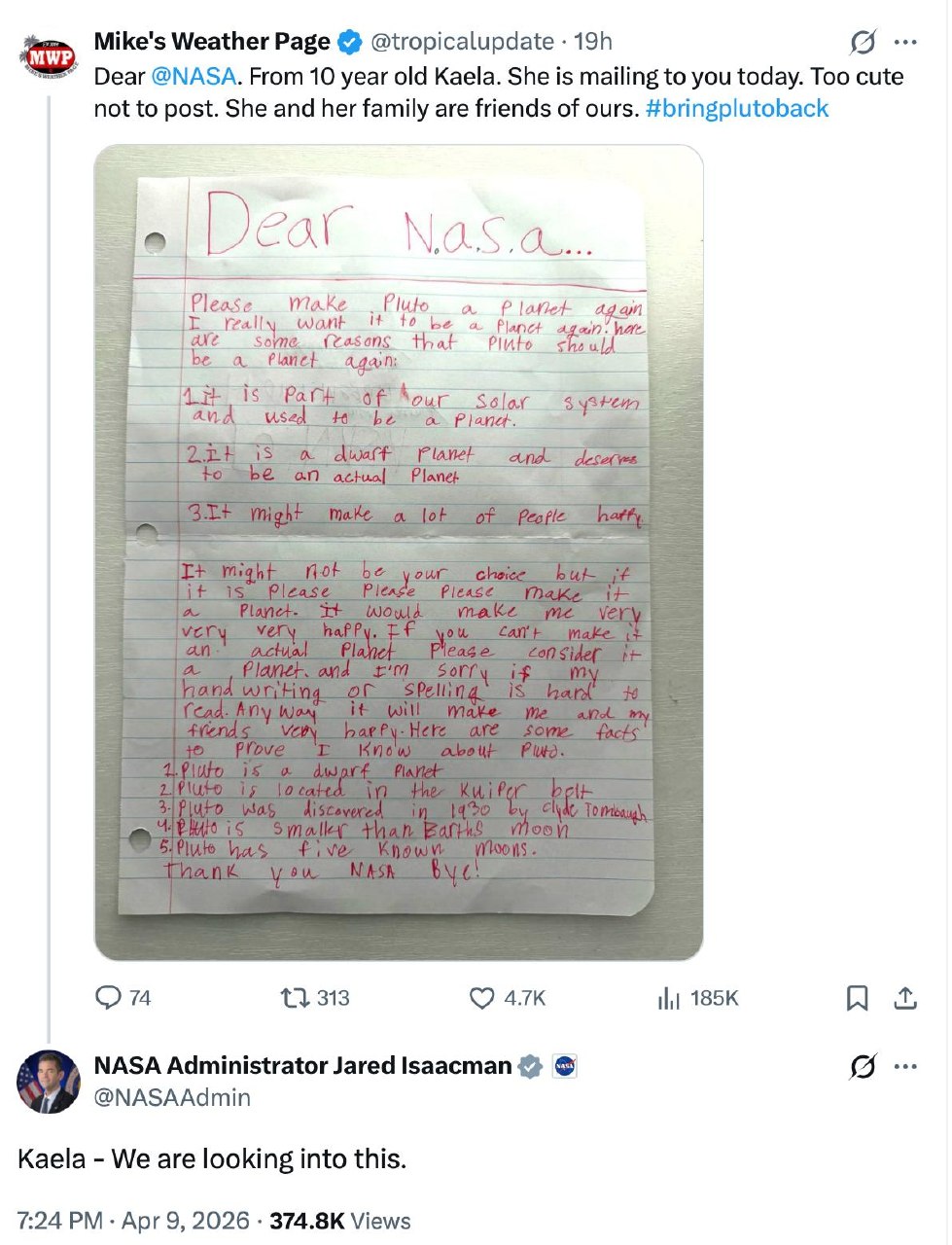Open the @tropicalupdate handle
This screenshot has height=1245, width=952.
tap(462, 42)
